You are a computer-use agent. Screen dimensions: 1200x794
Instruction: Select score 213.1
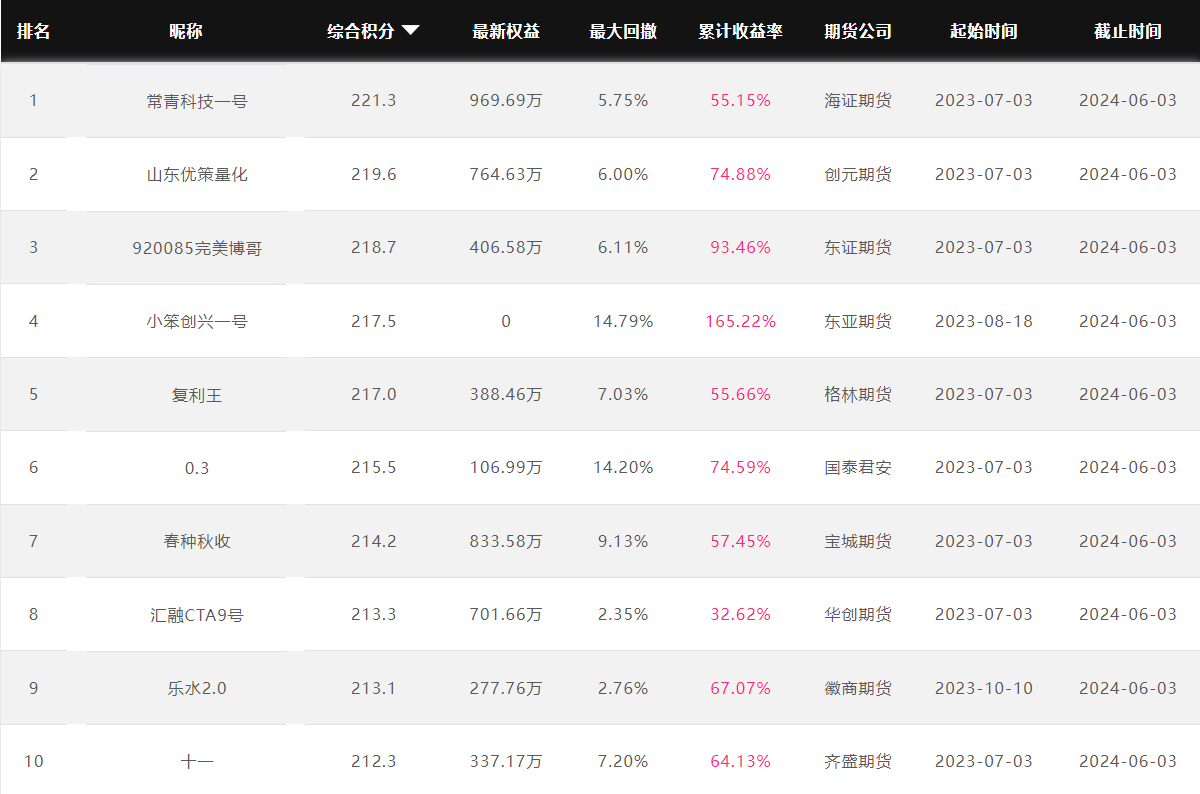coord(374,688)
